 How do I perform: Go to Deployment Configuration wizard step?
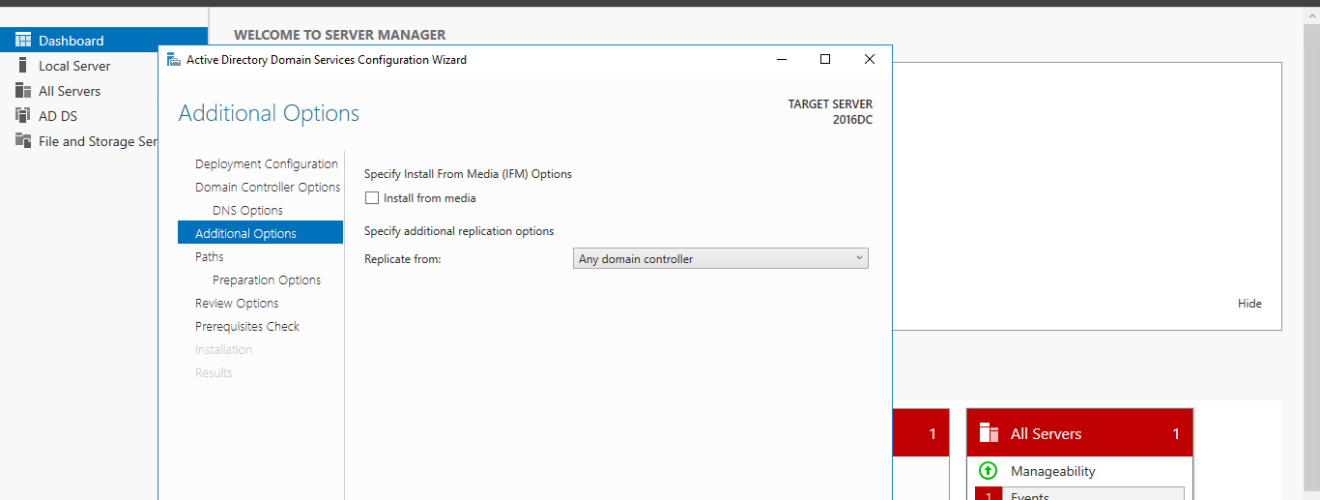point(266,164)
